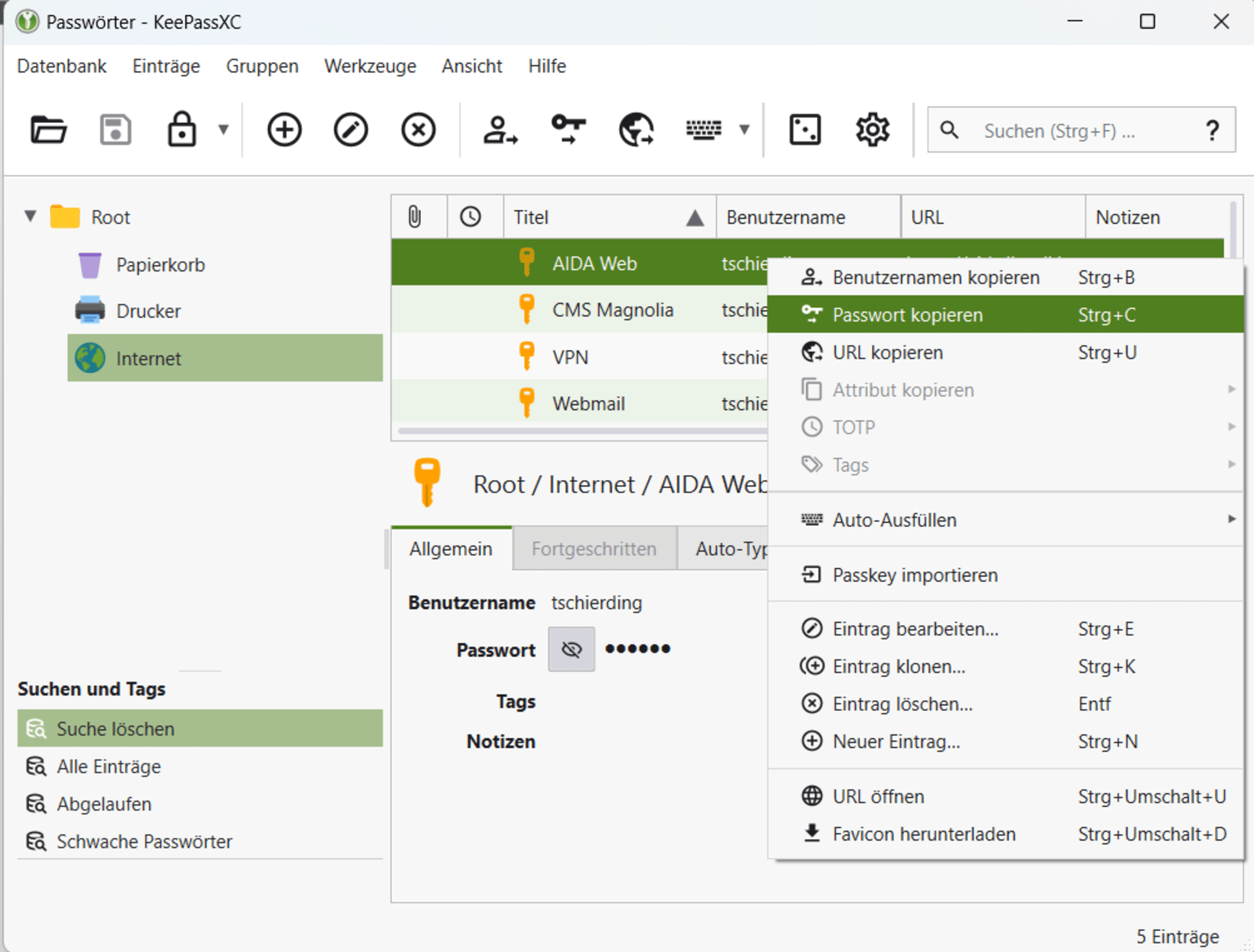The height and width of the screenshot is (952, 1254).
Task: Edit entry using the pencil toolbar icon
Action: [x=351, y=130]
